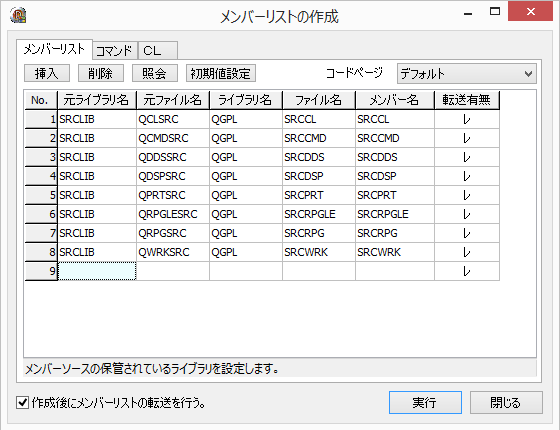Select the empty 元ライブラリ名 cell in row 9
Screen dimensions: 560x430
(x=97, y=271)
